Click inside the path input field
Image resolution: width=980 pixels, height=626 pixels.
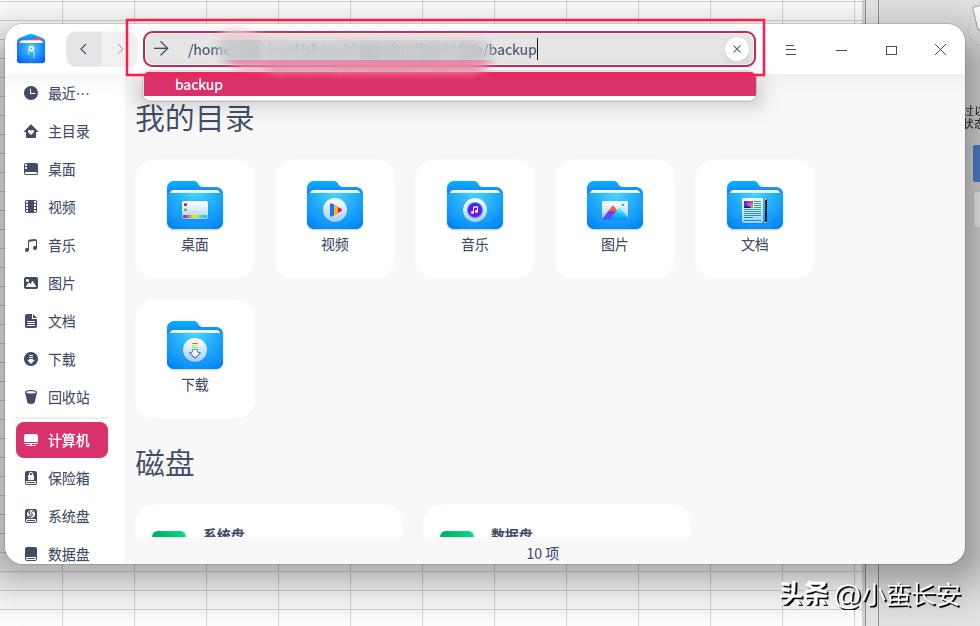tap(450, 48)
